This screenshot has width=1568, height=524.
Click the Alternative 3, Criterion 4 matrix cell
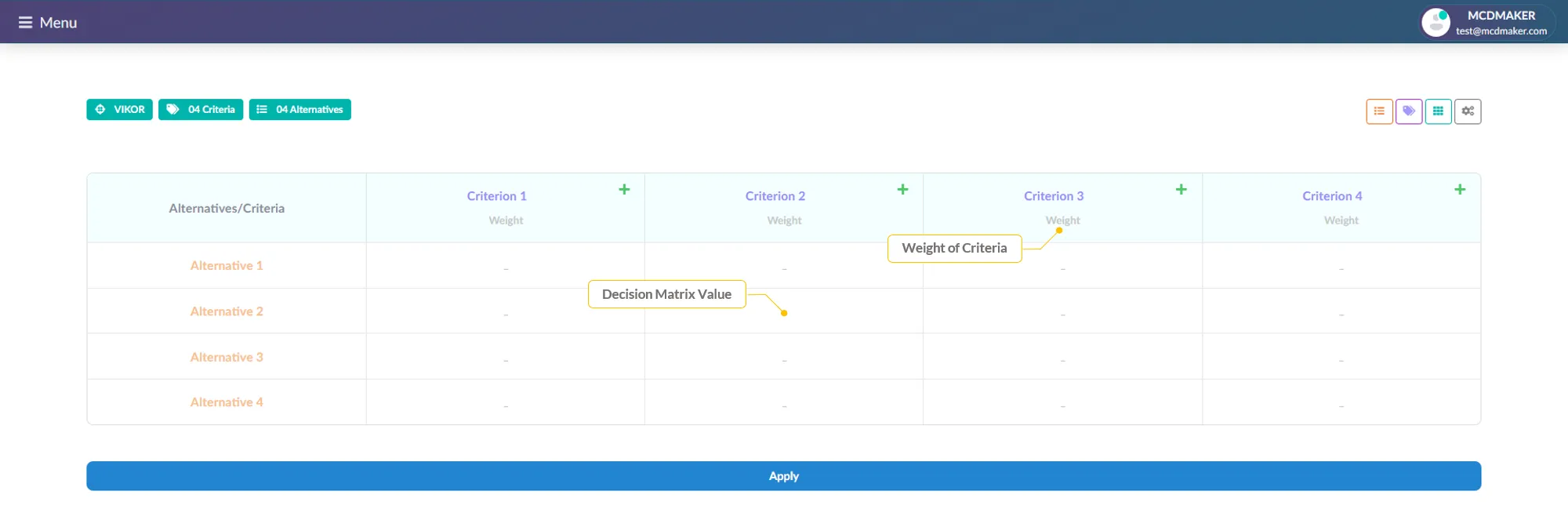(x=1341, y=357)
